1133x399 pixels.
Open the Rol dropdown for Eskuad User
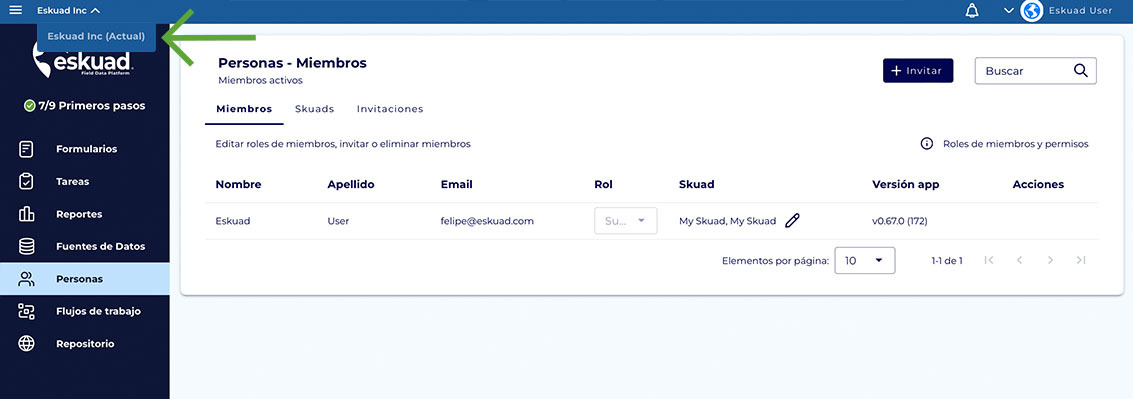(626, 221)
